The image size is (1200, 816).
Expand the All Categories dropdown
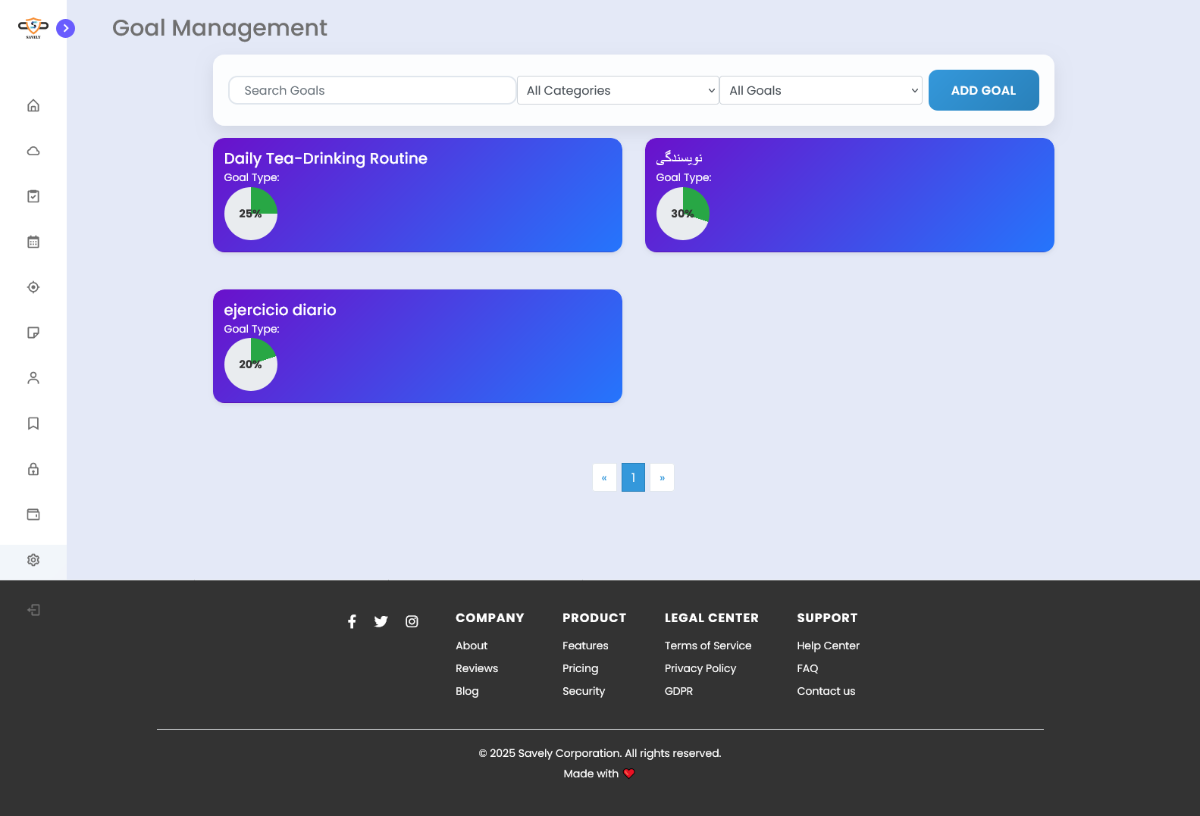coord(617,90)
